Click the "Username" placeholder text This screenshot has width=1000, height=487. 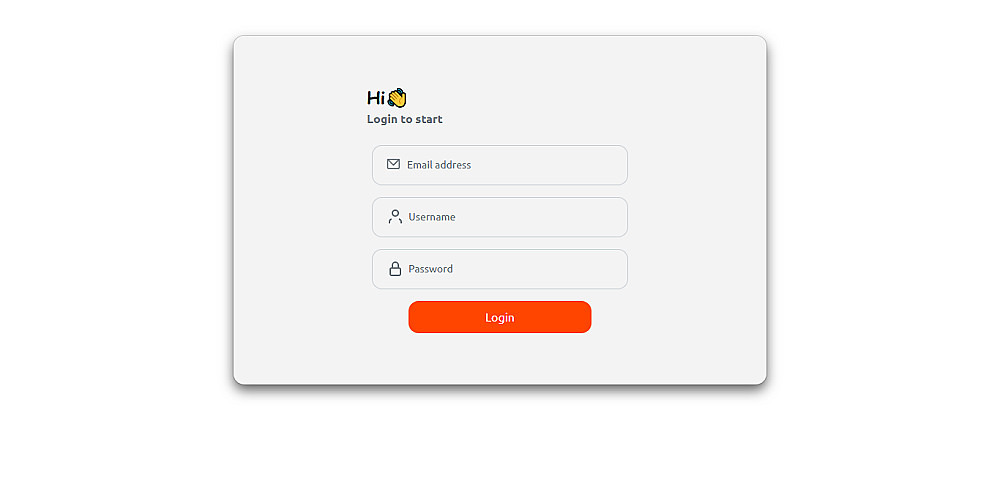432,217
